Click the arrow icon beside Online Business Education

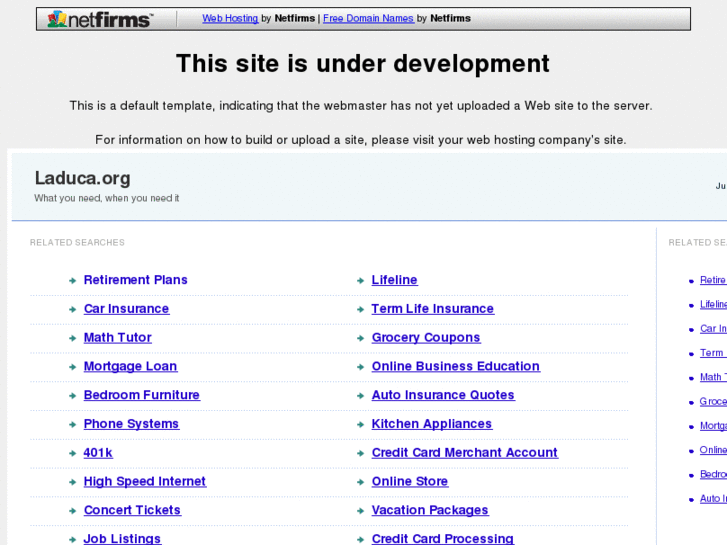tap(360, 367)
